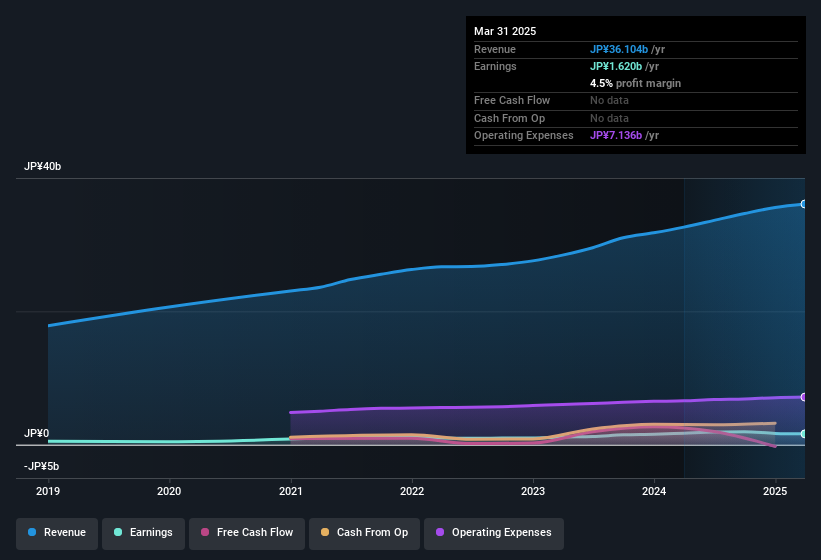Image resolution: width=821 pixels, height=560 pixels.
Task: Click the 2021 x-axis label
Action: coord(291,491)
